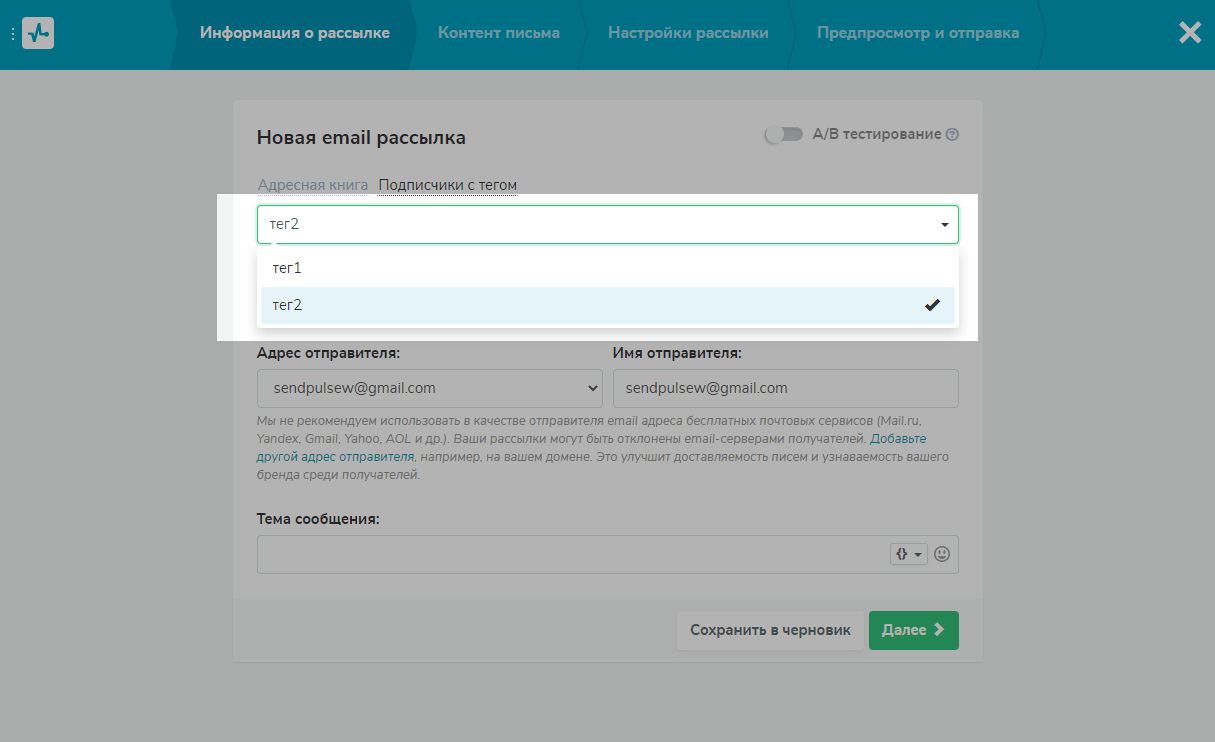Open the variables insert curly braces dropdown
Image resolution: width=1215 pixels, height=742 pixels.
point(908,554)
